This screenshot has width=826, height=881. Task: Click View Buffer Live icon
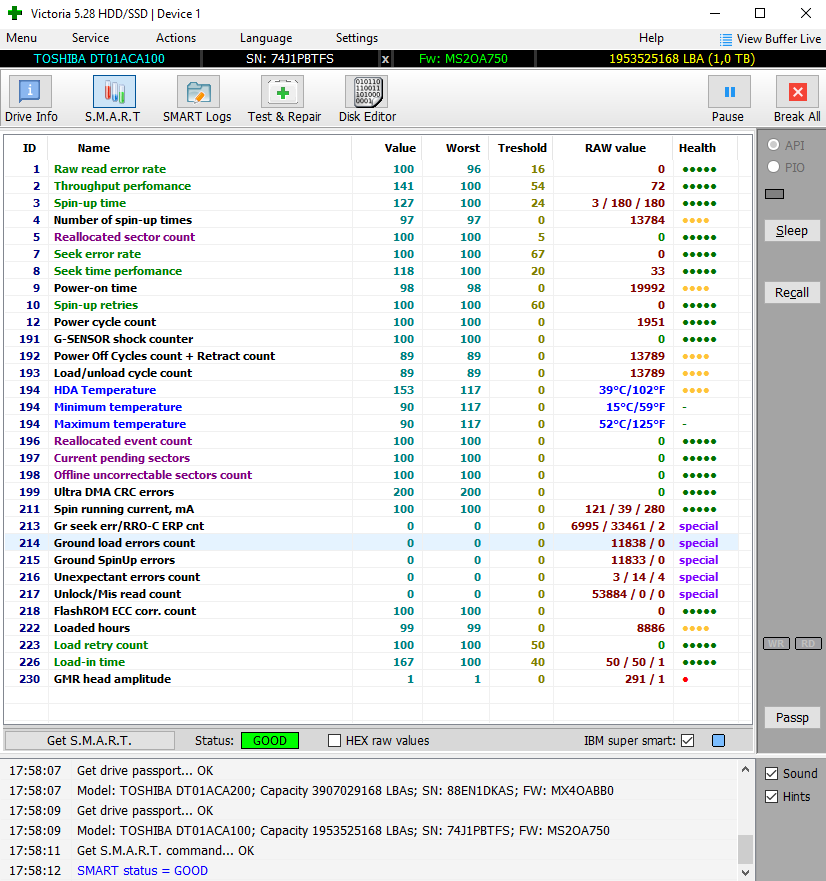click(x=725, y=39)
